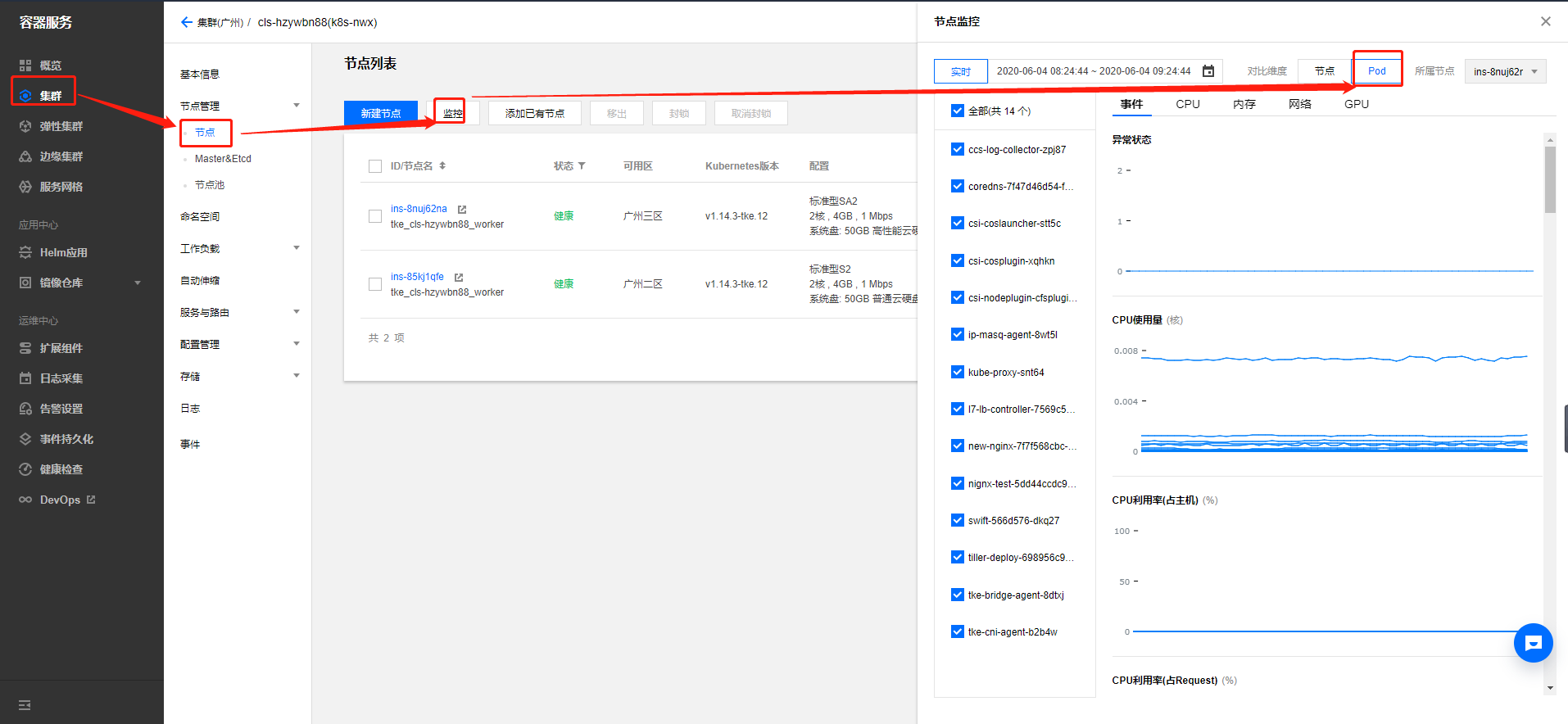
Task: Expand 镜像仓库 sidebar arrow
Action: (x=138, y=283)
